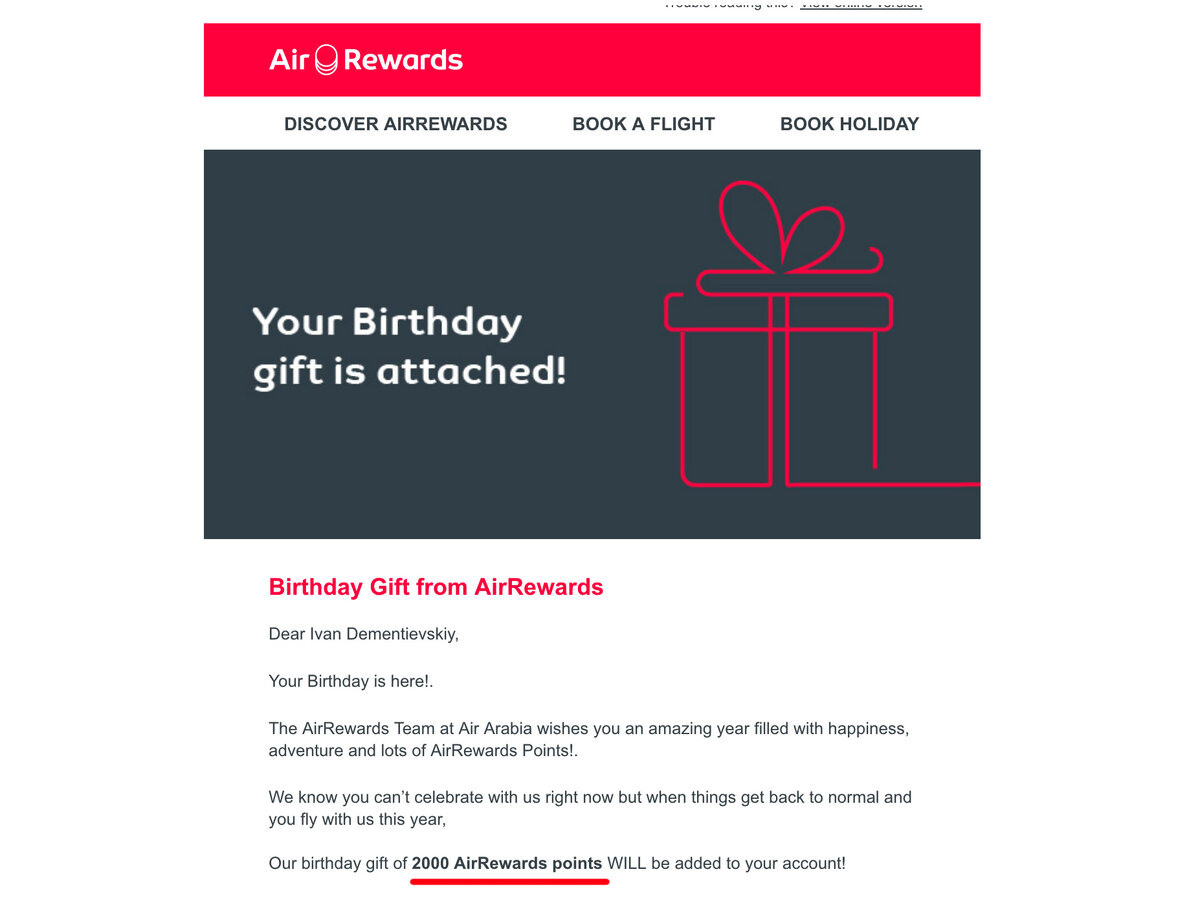
Task: Click the stacked coins logo icon
Action: (326, 60)
